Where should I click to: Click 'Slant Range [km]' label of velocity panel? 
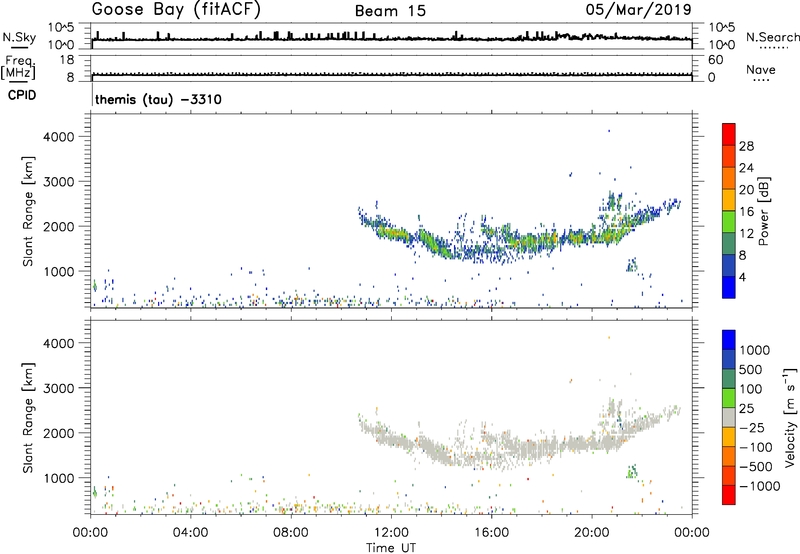[x=28, y=418]
